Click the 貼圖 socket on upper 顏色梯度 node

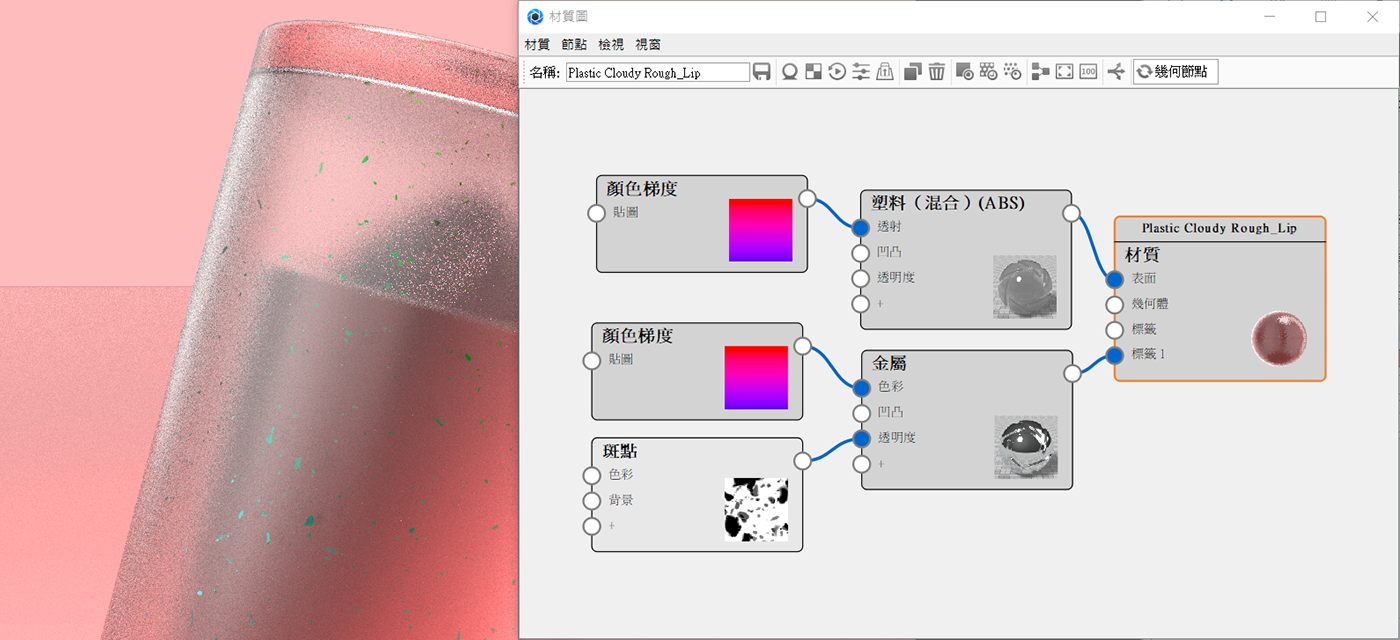(597, 213)
